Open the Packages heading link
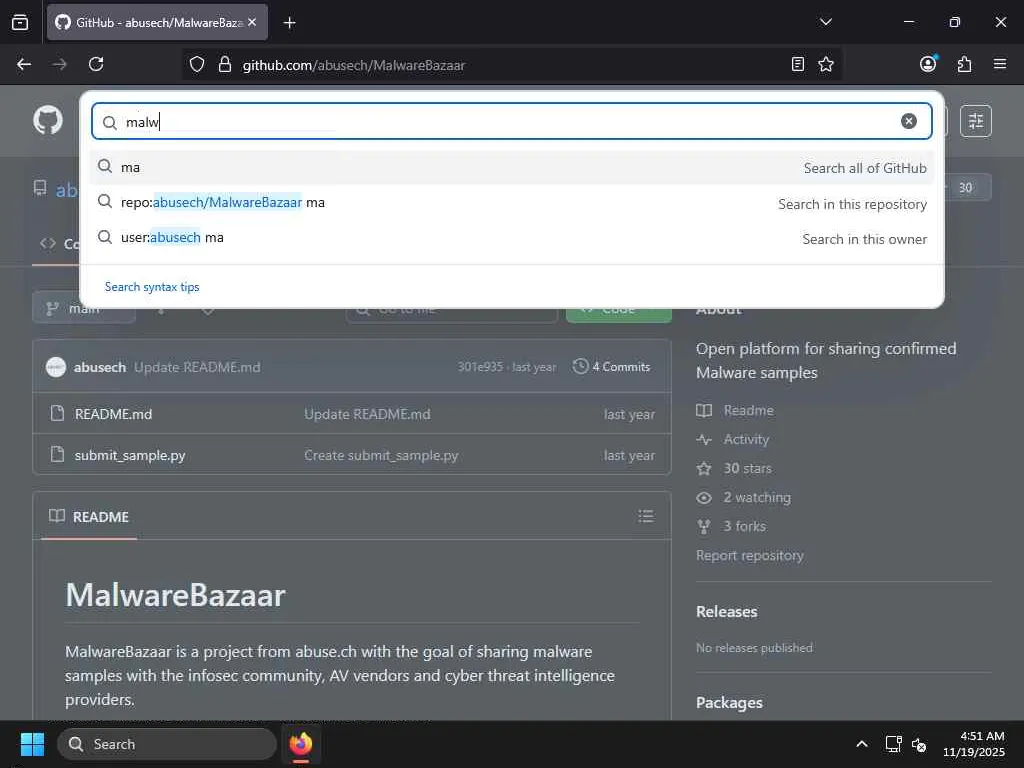 click(x=729, y=703)
